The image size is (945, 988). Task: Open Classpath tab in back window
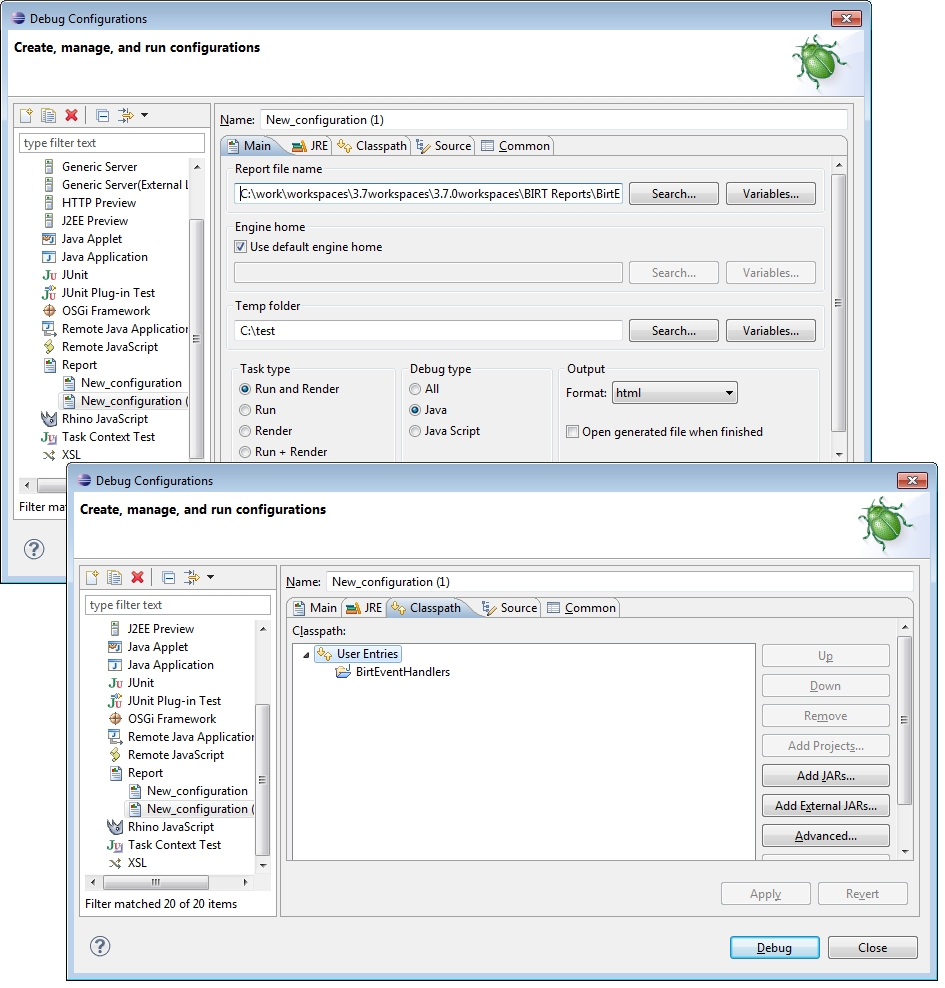(372, 146)
